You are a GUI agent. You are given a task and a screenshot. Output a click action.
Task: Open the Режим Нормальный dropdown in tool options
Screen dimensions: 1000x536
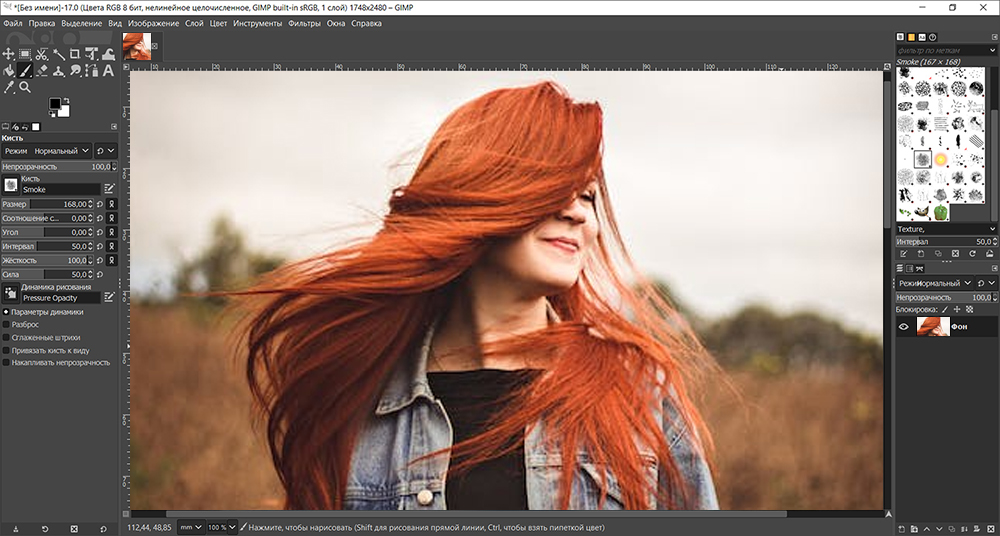pos(60,151)
